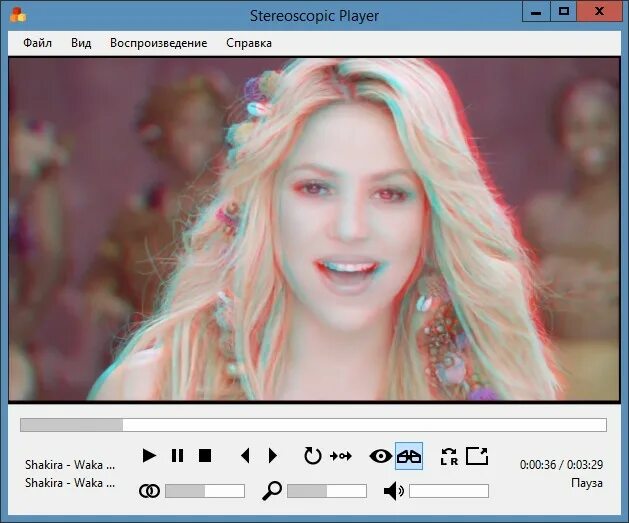This screenshot has width=629, height=523.
Task: Click the Stereoscopic Player app icon in title bar
Action: (18, 15)
